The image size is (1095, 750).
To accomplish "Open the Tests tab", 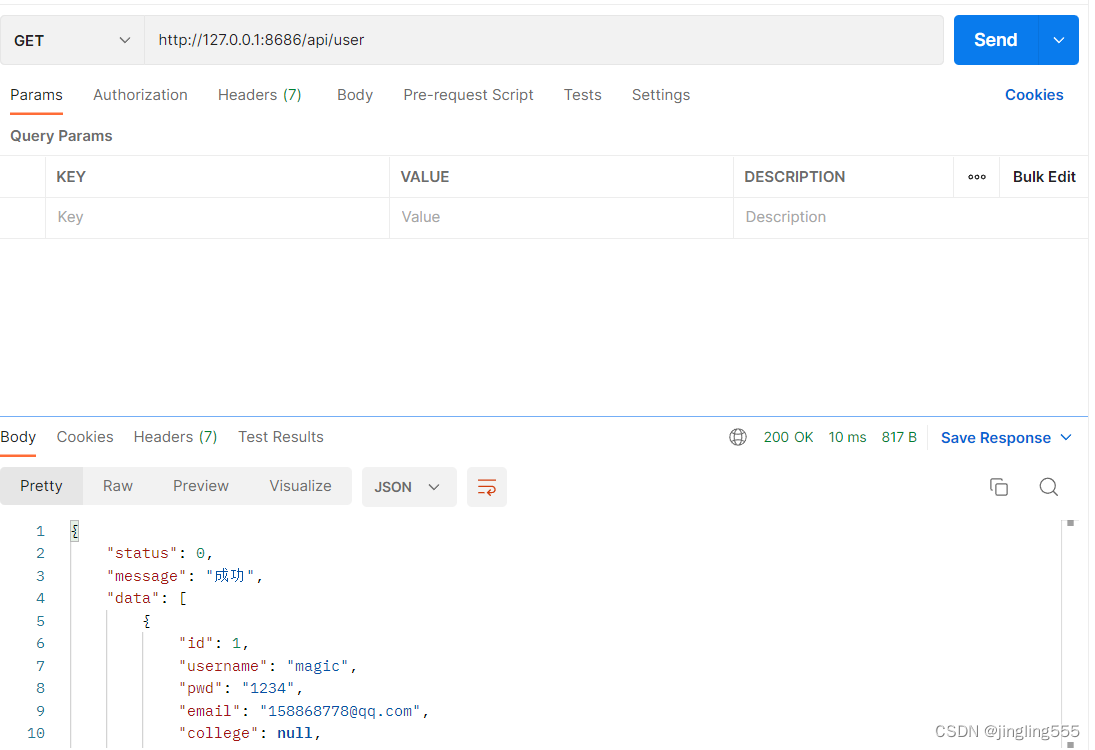I will [x=582, y=95].
